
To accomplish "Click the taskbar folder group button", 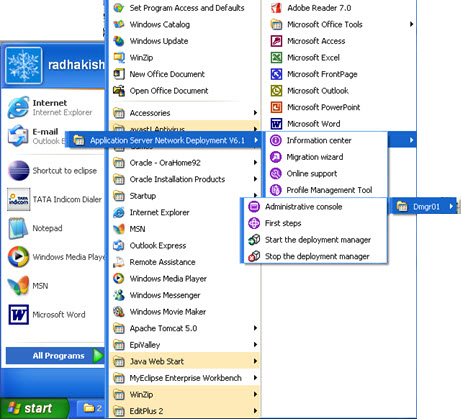I will (x=92, y=408).
